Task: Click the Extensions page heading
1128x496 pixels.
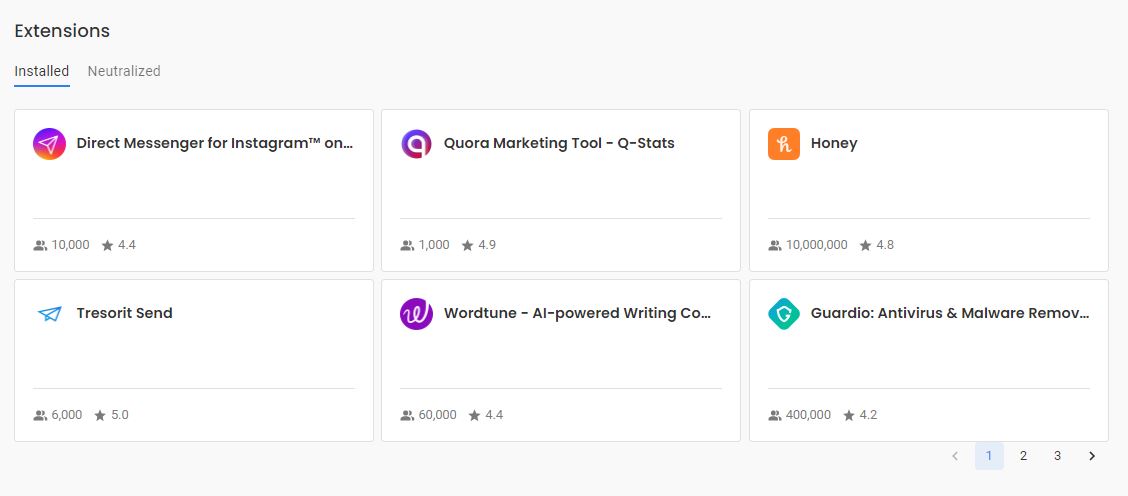Action: point(62,31)
